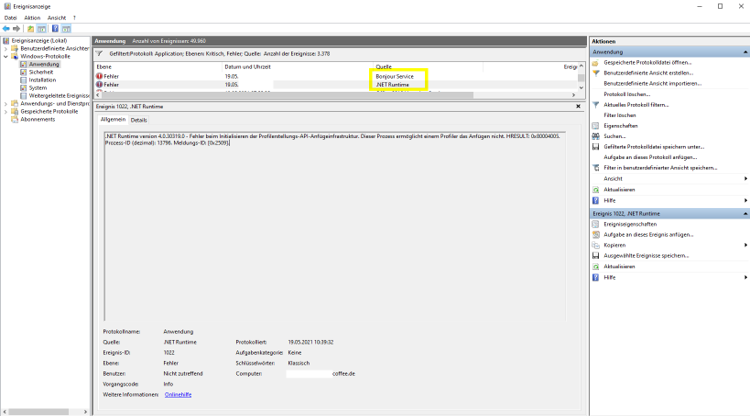
Task: Select the Bonjour Service error row
Action: point(336,77)
